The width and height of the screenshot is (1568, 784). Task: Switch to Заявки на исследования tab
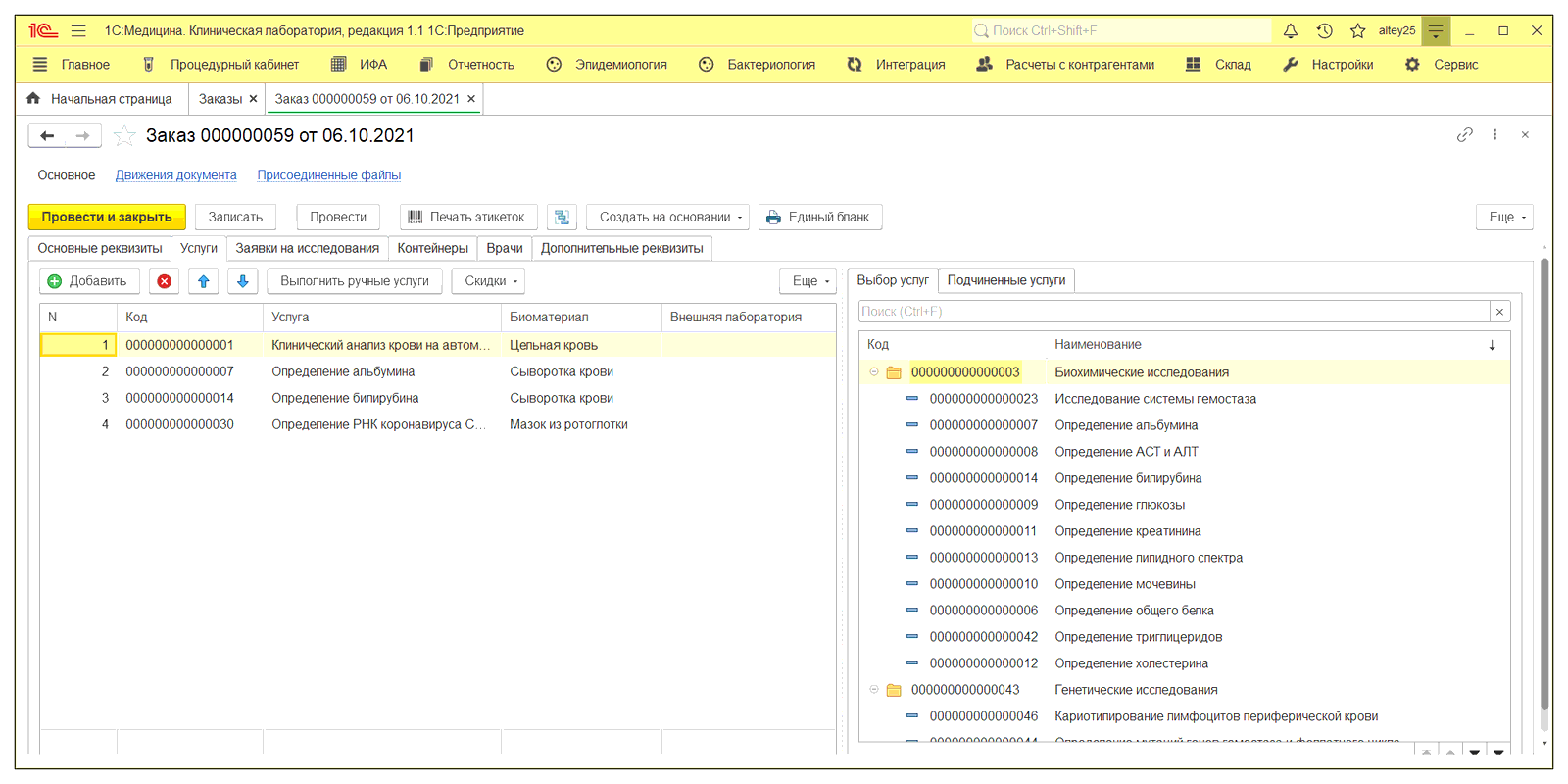[x=308, y=249]
